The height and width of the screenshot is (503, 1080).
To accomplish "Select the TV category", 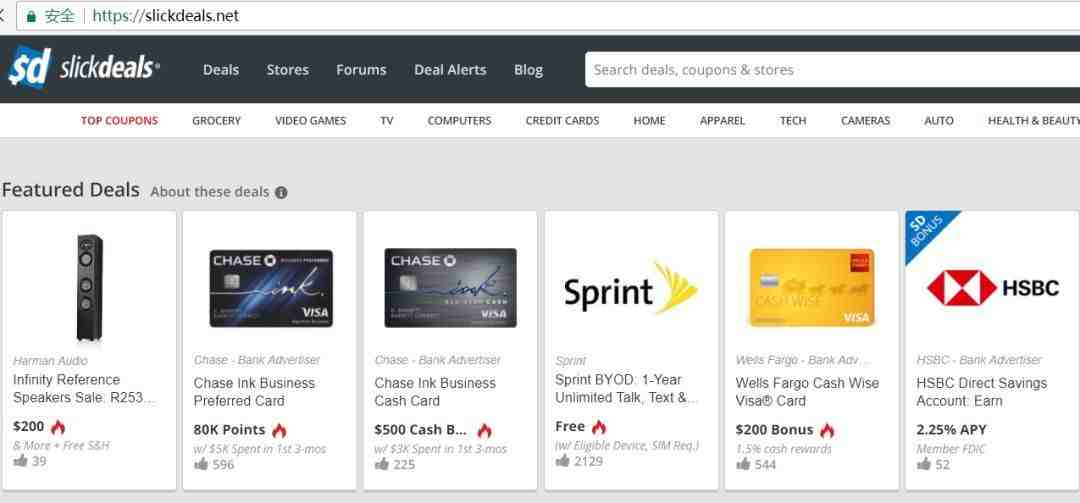I will pyautogui.click(x=386, y=121).
